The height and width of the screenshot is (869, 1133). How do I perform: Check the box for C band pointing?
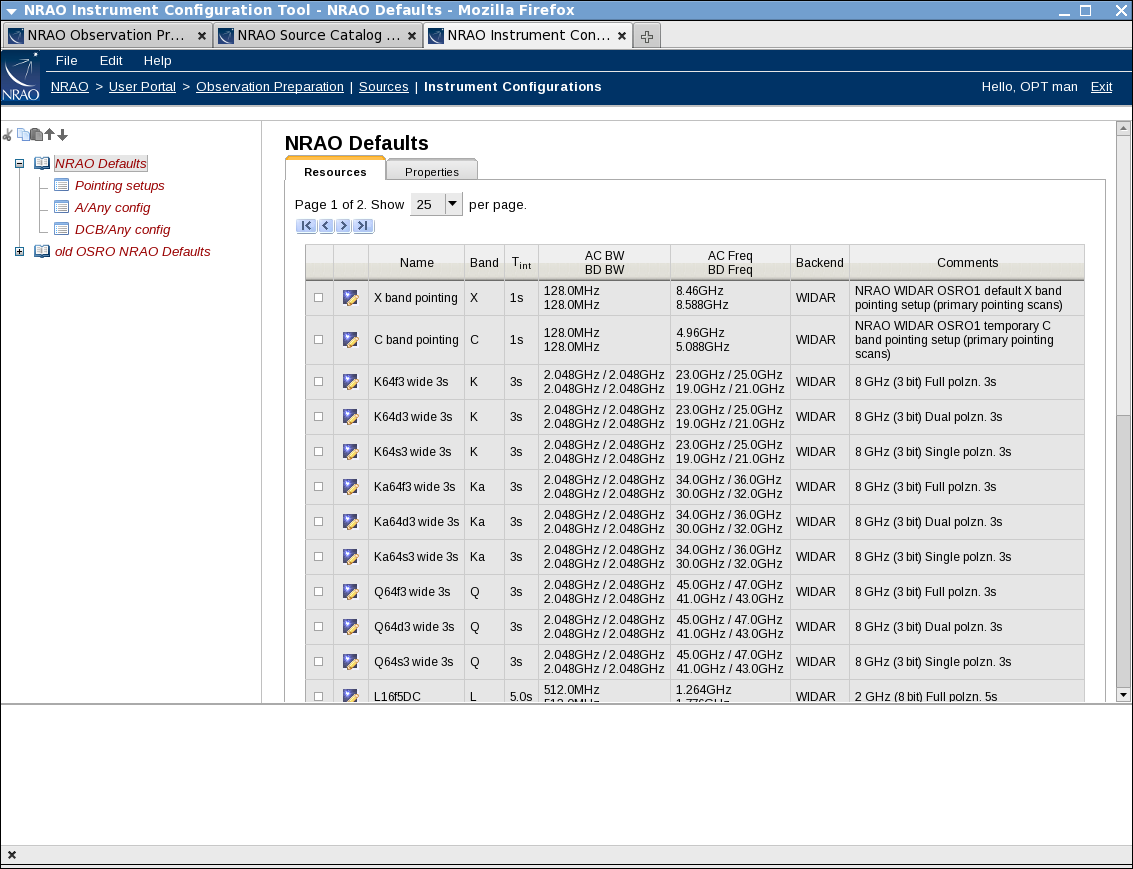pos(319,340)
